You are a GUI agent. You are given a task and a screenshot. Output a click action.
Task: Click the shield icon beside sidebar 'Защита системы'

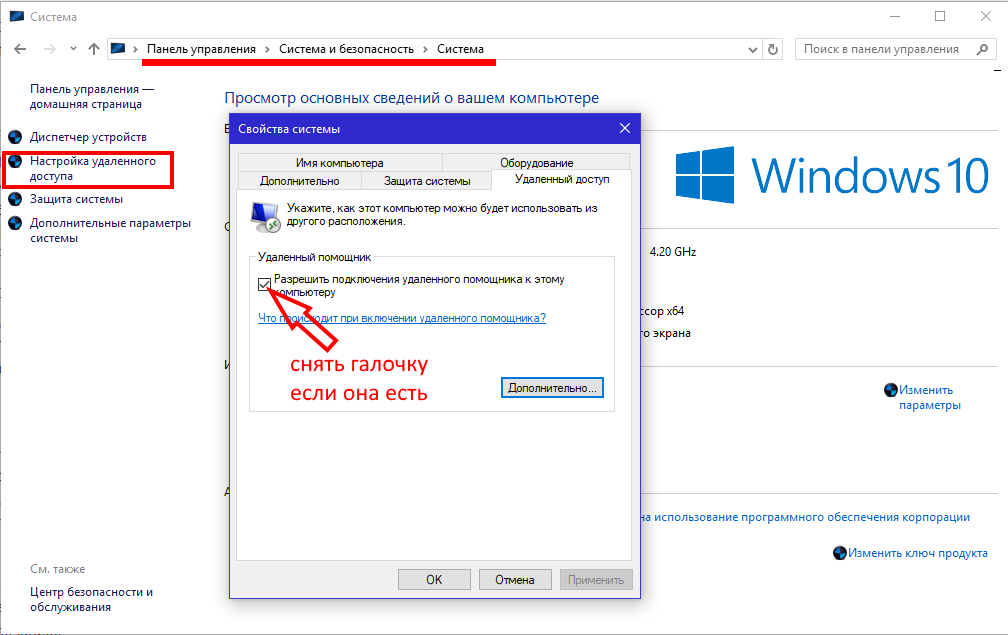click(x=15, y=199)
